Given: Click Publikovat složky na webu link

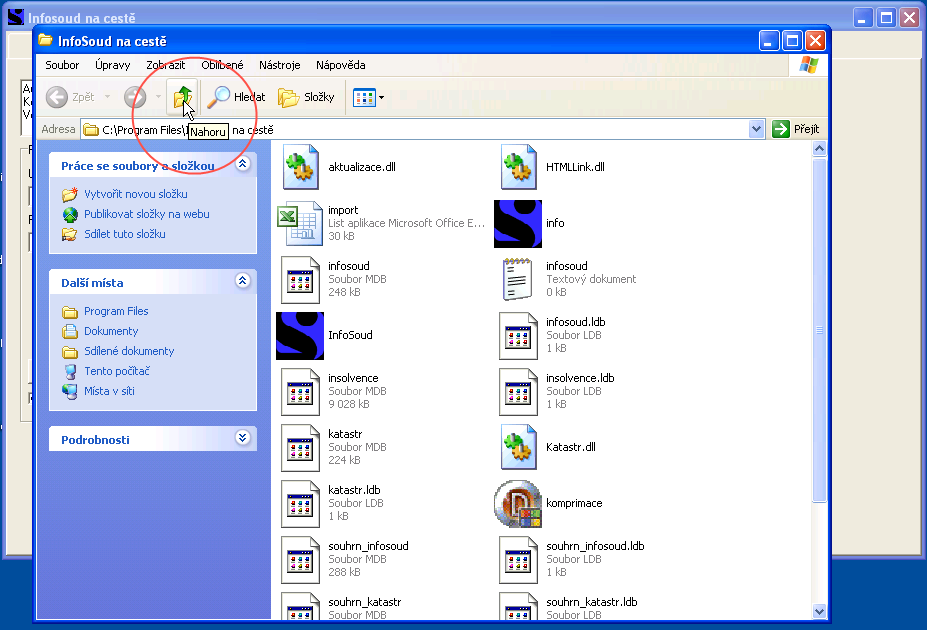Looking at the screenshot, I should point(147,214).
